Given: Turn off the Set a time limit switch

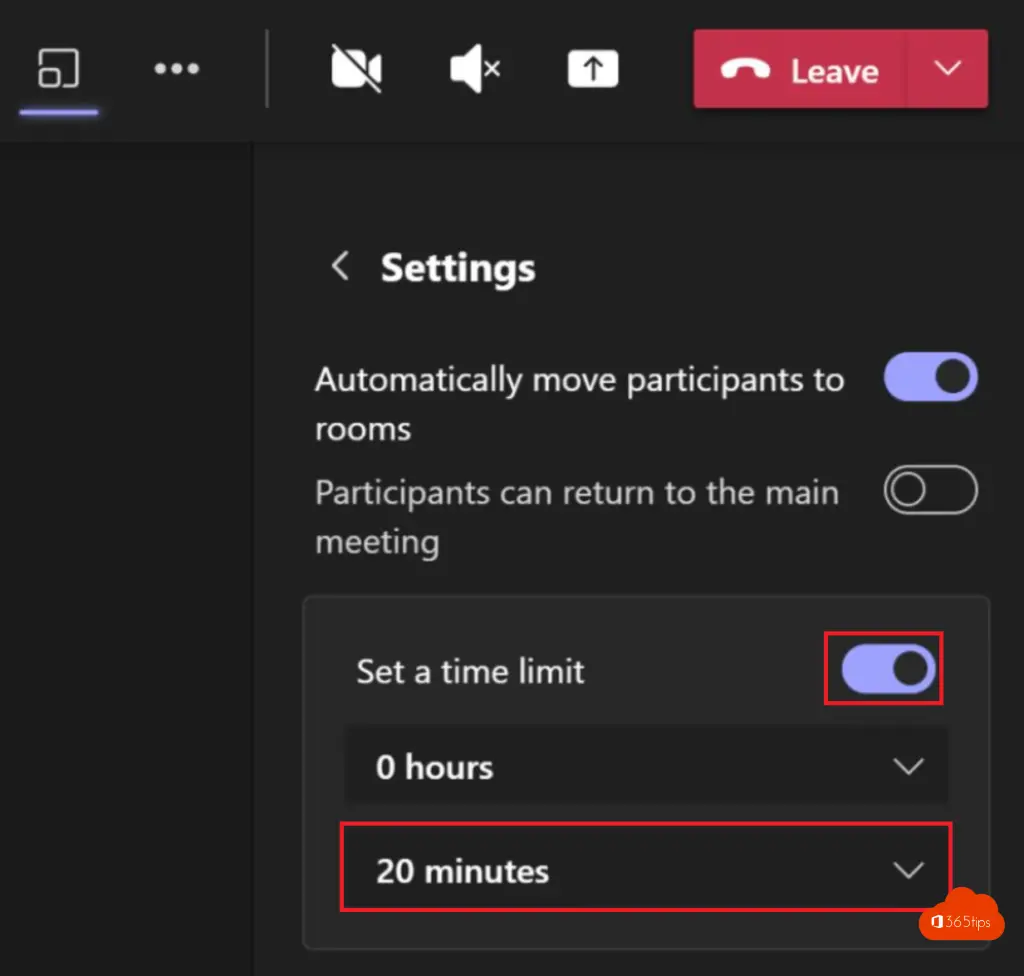Looking at the screenshot, I should click(x=888, y=669).
